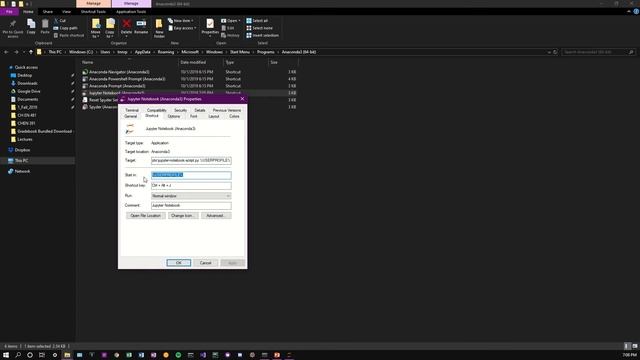The image size is (640, 360).
Task: Open Dropbox in navigation pane
Action: (22, 150)
